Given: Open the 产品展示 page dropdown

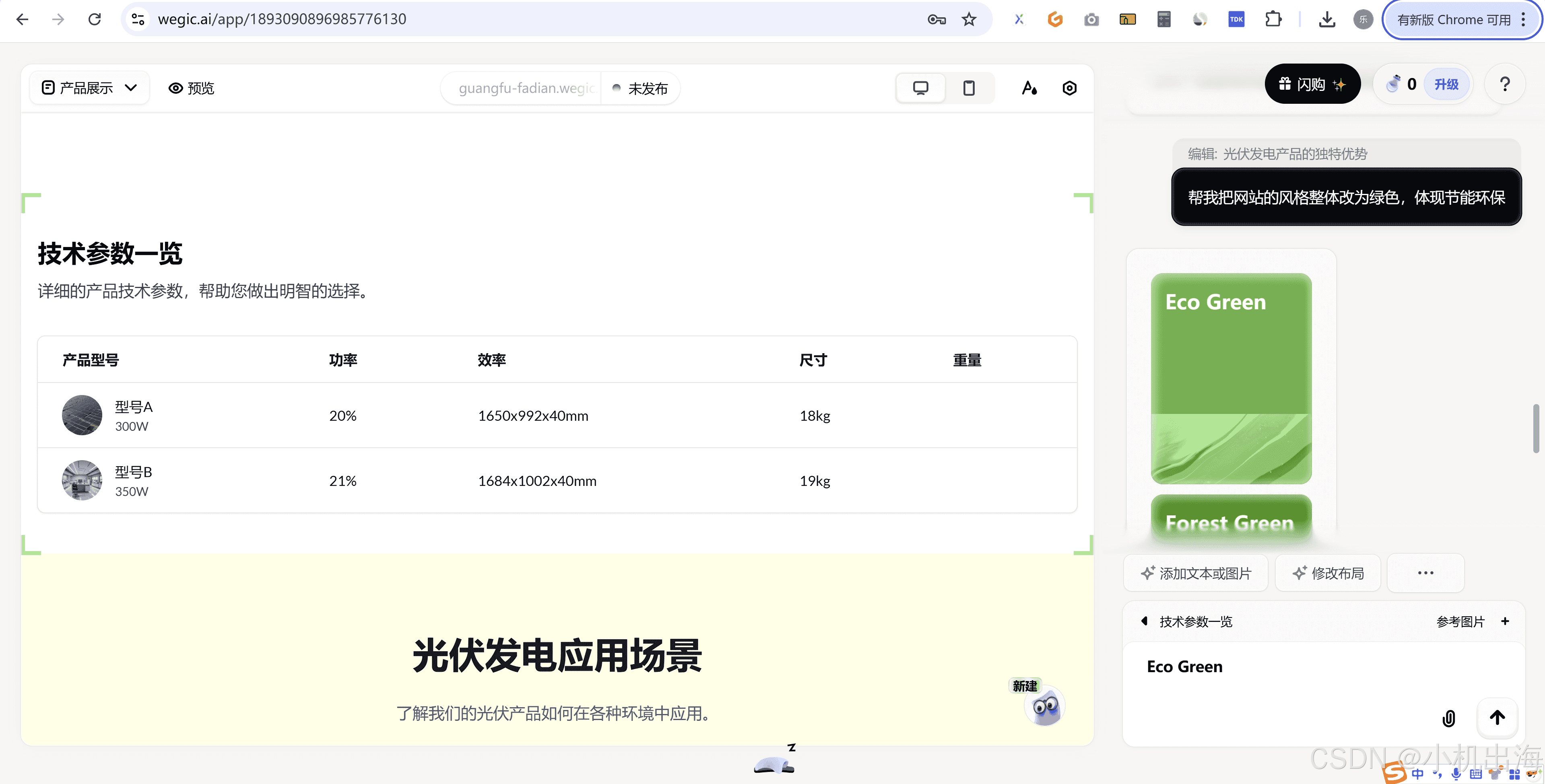Looking at the screenshot, I should [89, 88].
